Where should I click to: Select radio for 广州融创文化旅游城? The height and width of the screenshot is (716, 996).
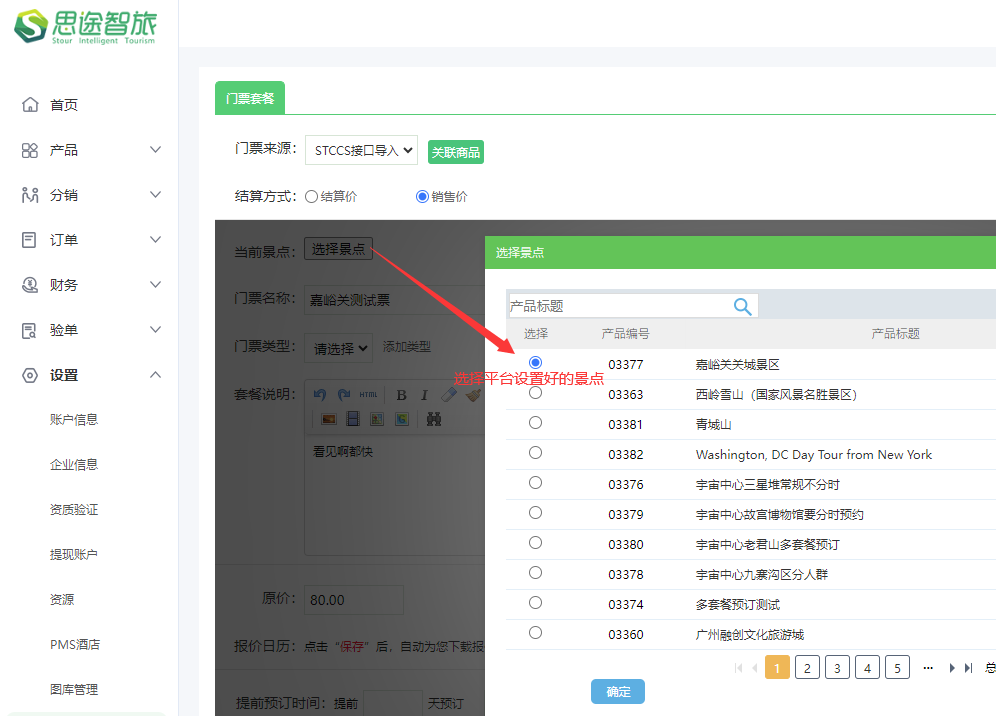point(536,633)
